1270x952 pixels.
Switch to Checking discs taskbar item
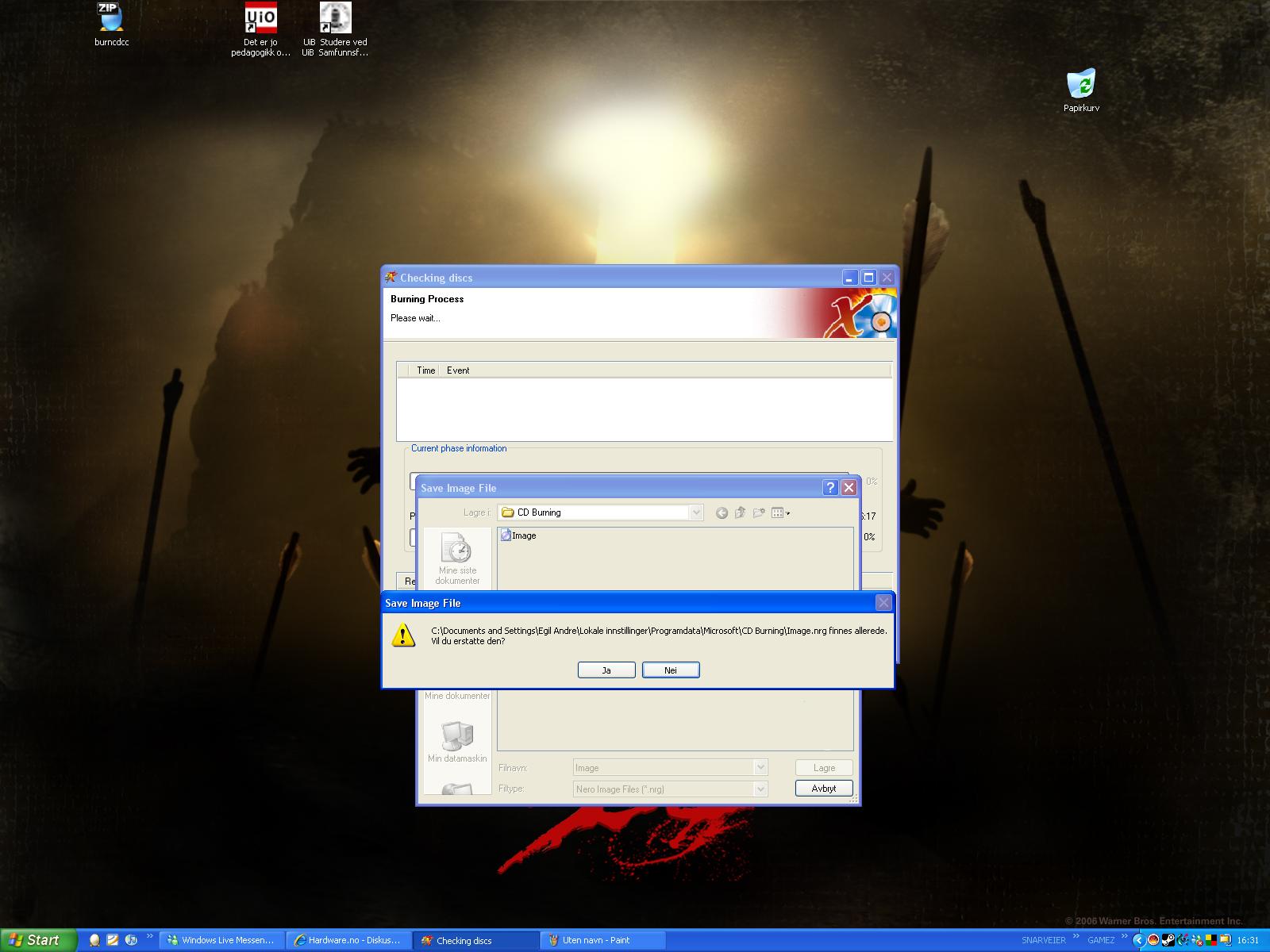point(475,940)
